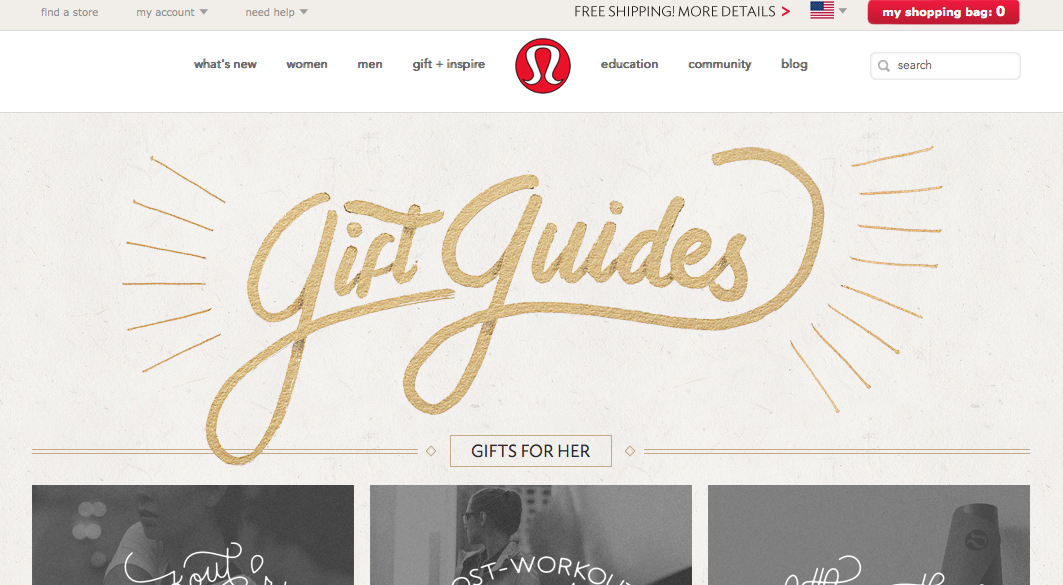Click the search magnifier icon
This screenshot has height=585, width=1063.
883,66
